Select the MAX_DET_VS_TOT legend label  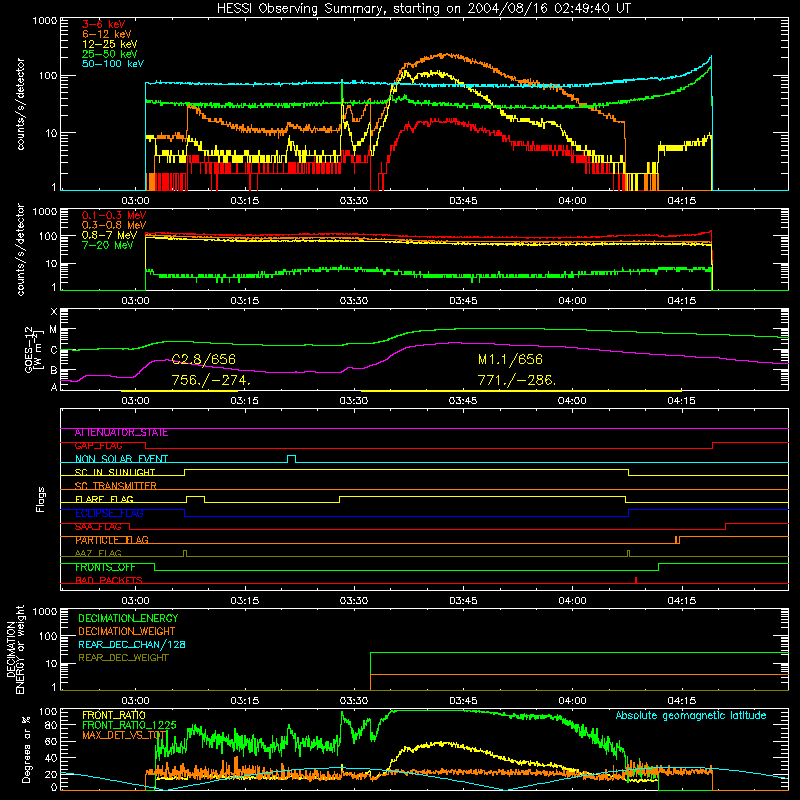pos(125,735)
